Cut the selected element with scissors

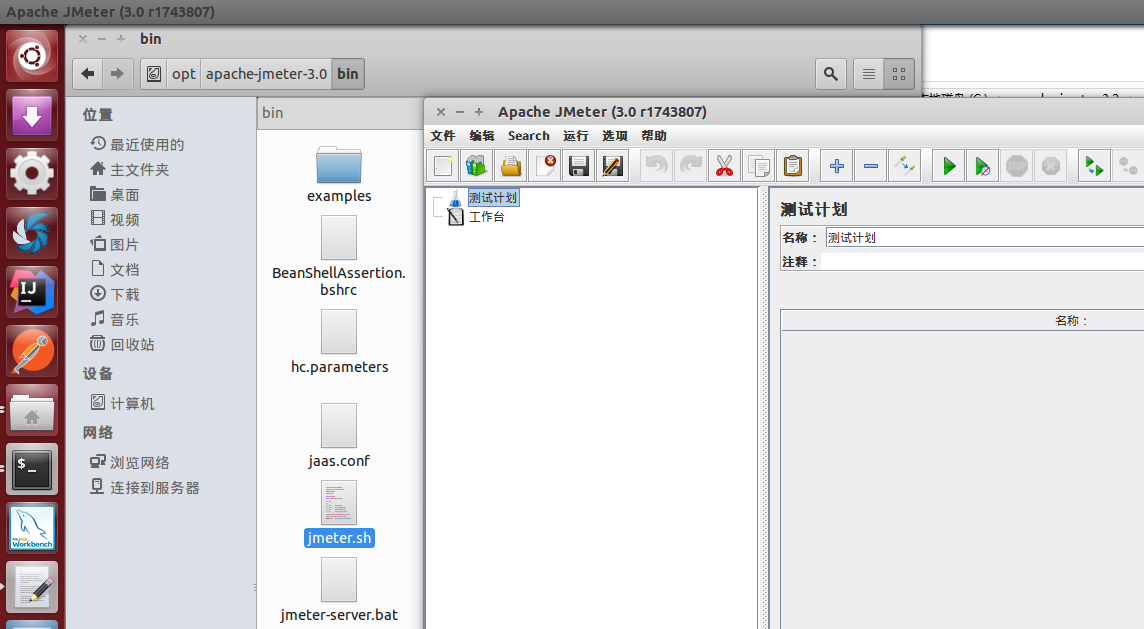click(724, 166)
